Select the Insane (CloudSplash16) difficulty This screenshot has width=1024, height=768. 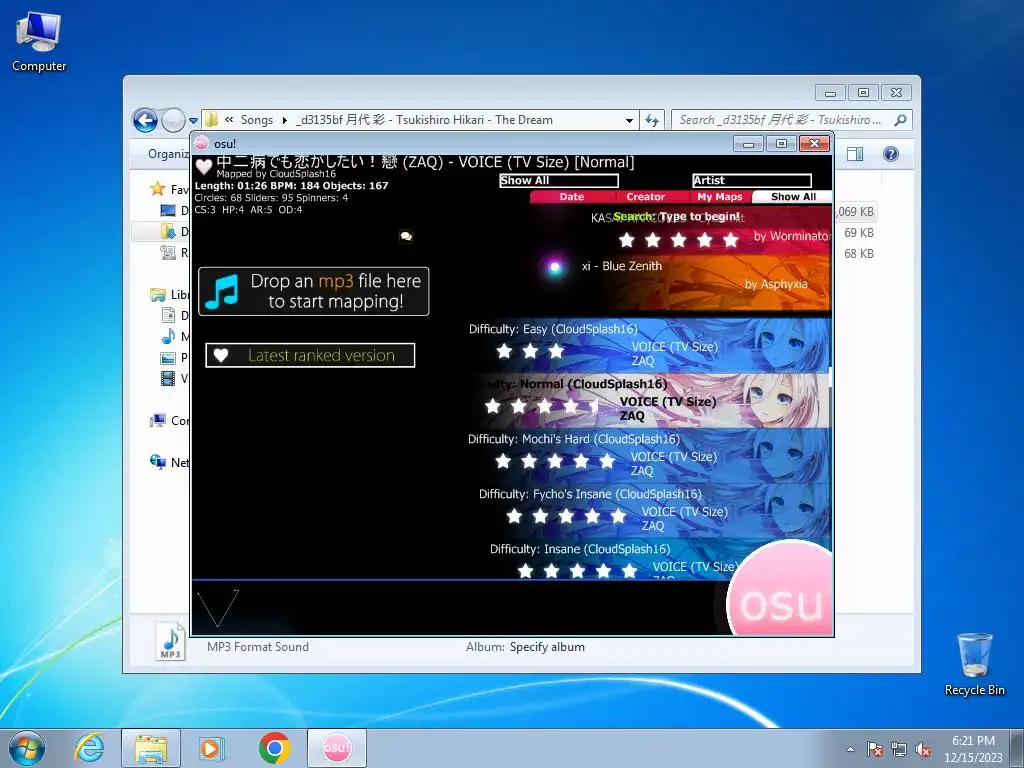click(x=614, y=559)
